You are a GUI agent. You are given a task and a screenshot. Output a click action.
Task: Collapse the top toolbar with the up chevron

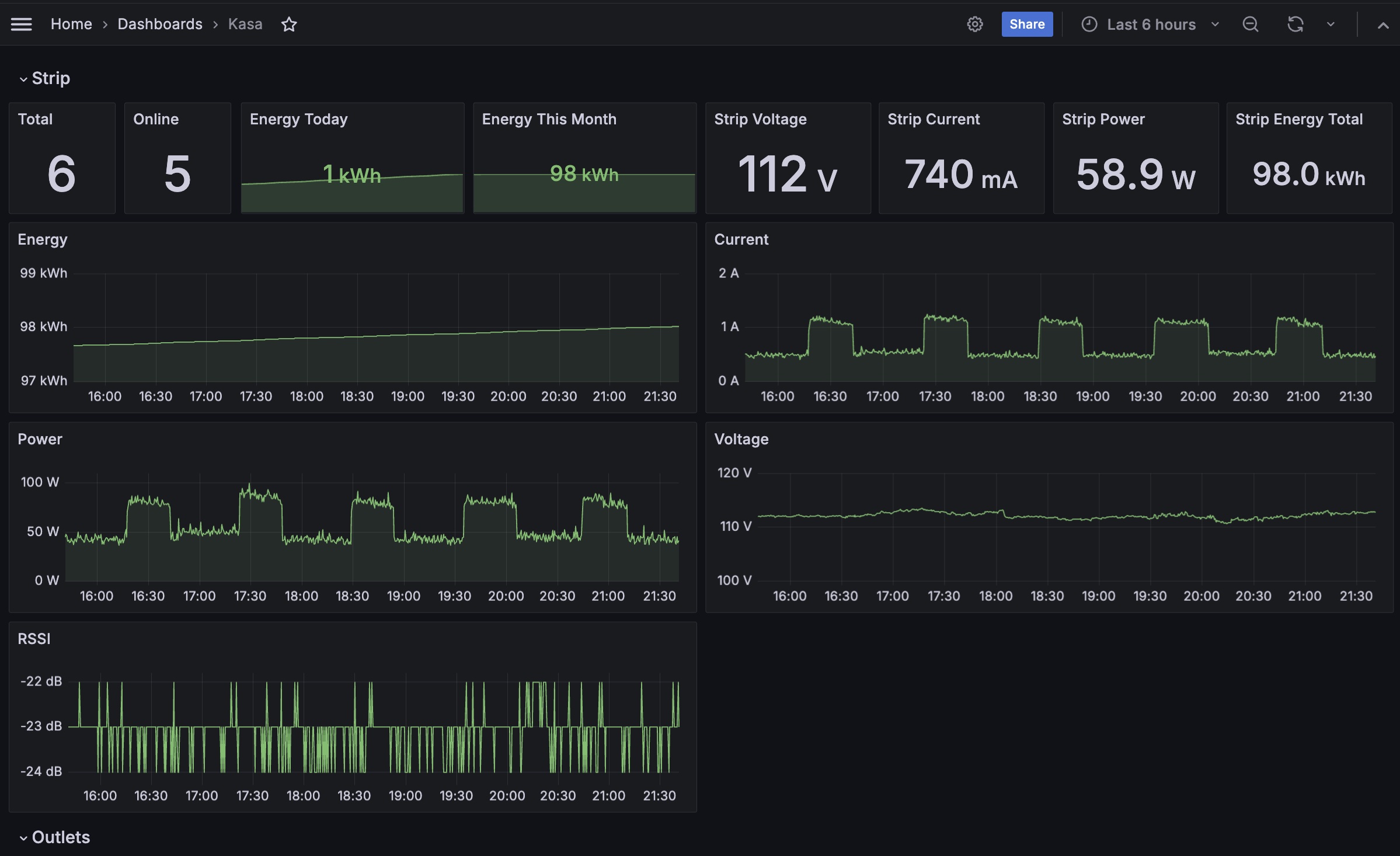pyautogui.click(x=1382, y=25)
